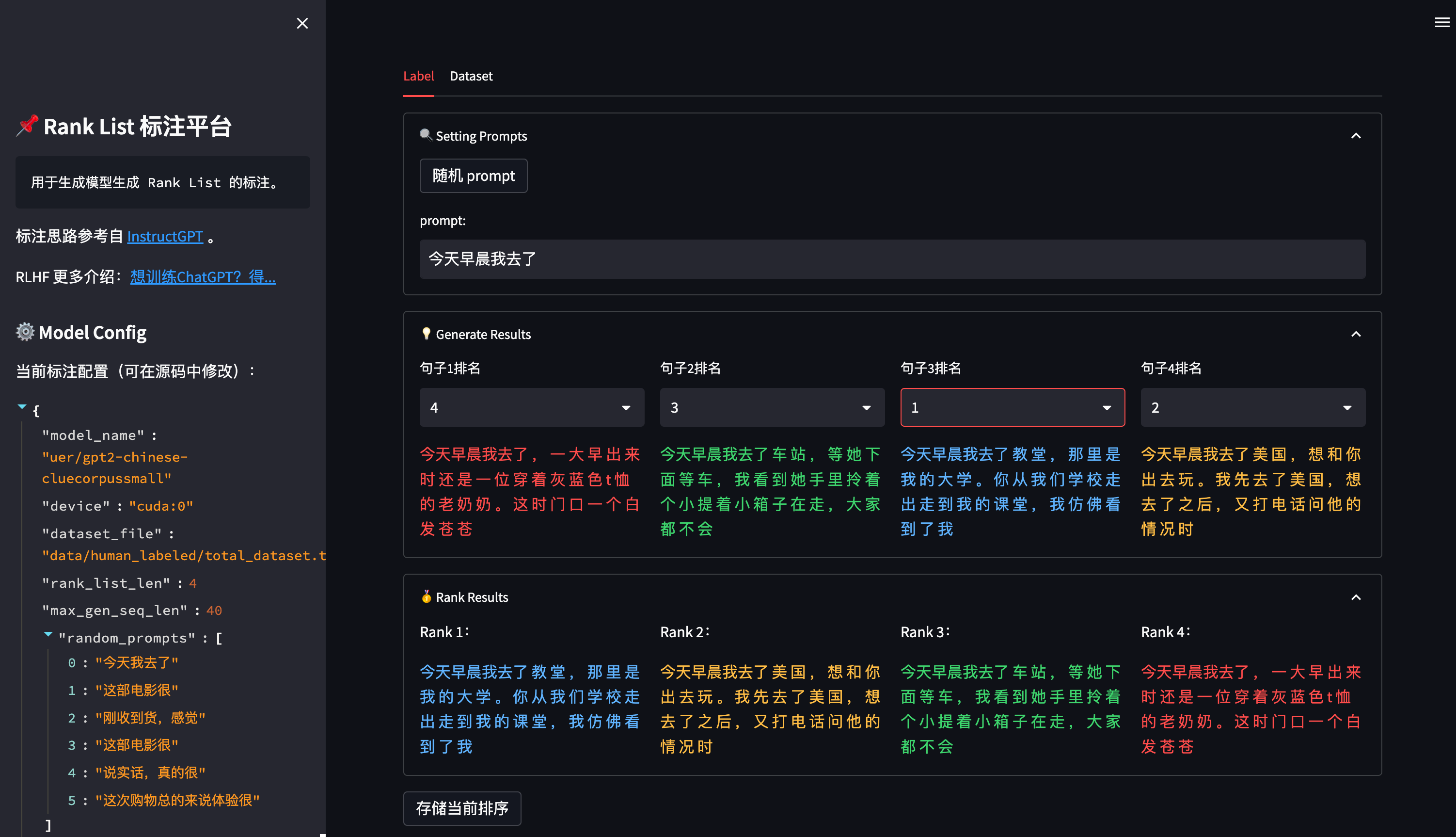The width and height of the screenshot is (1456, 837).
Task: Click the red generated sentence under 句子1排名
Action: (x=530, y=492)
